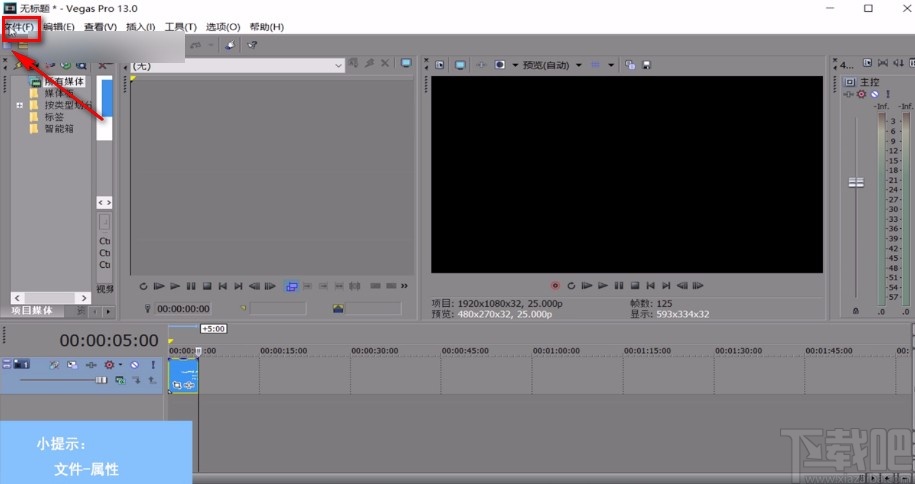Screen dimensions: 915x484
Task: Select the 所有媒体 tree item
Action: point(64,82)
